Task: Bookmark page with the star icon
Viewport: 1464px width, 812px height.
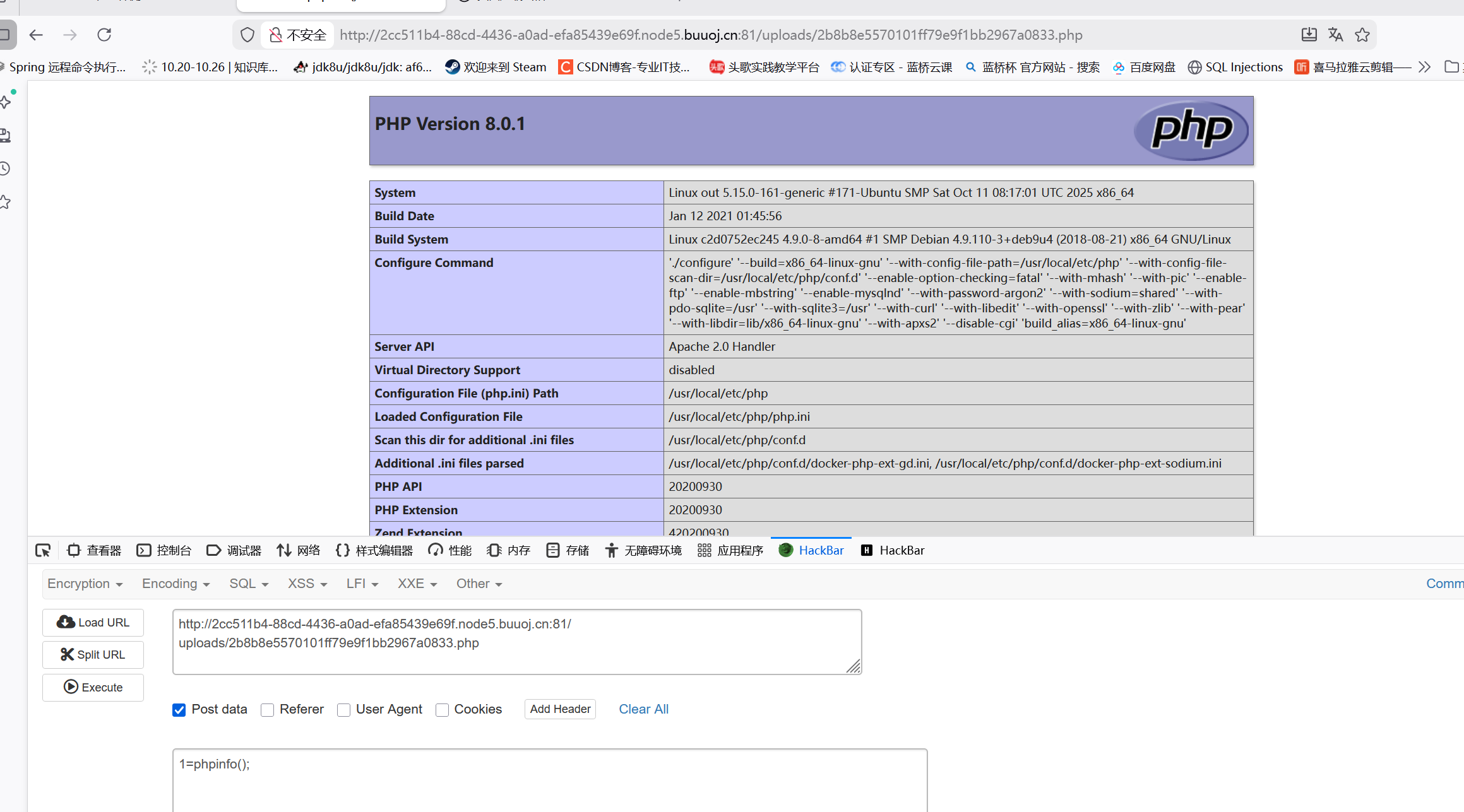Action: (x=1362, y=35)
